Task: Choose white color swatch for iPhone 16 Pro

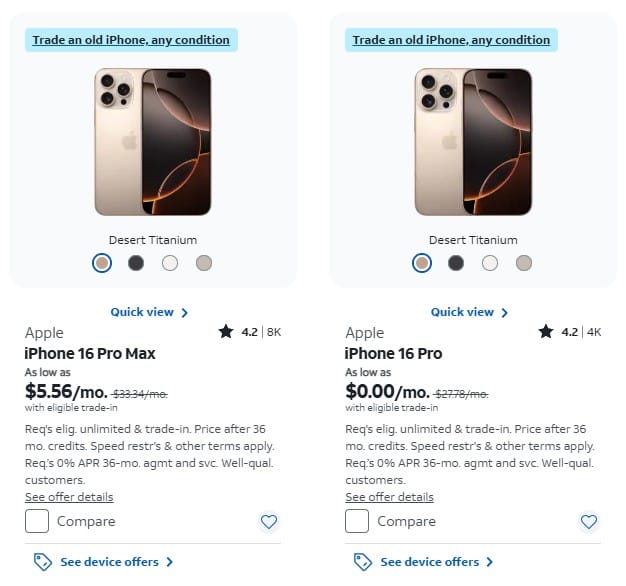Action: click(x=490, y=263)
